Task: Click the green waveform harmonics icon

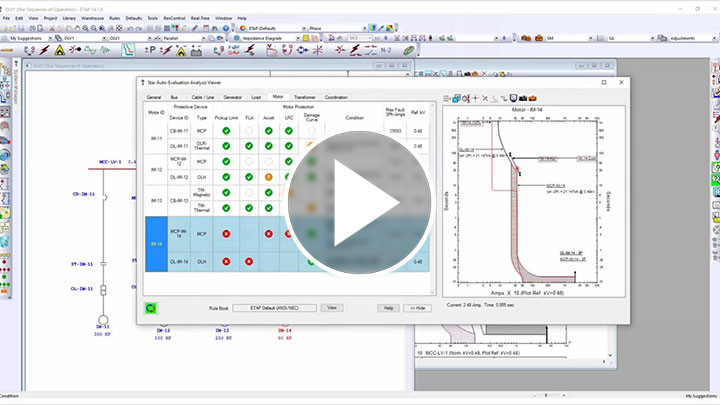Action: coord(90,50)
